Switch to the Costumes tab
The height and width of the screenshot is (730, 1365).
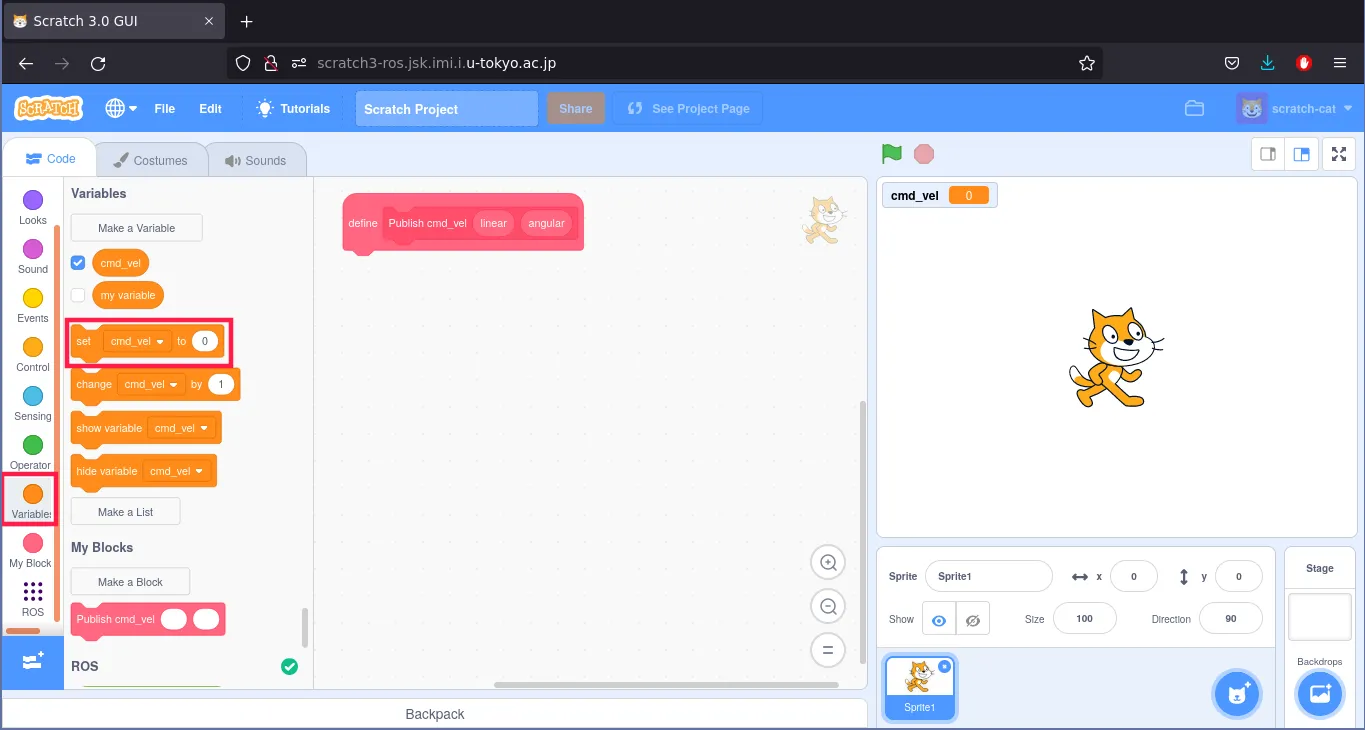click(151, 160)
